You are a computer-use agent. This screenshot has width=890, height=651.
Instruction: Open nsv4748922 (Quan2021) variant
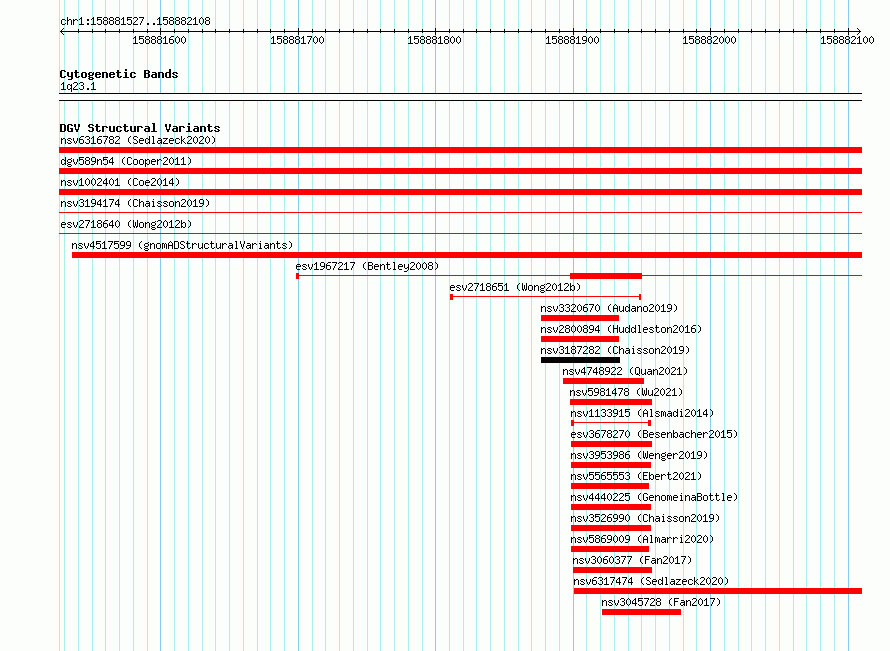tap(625, 371)
